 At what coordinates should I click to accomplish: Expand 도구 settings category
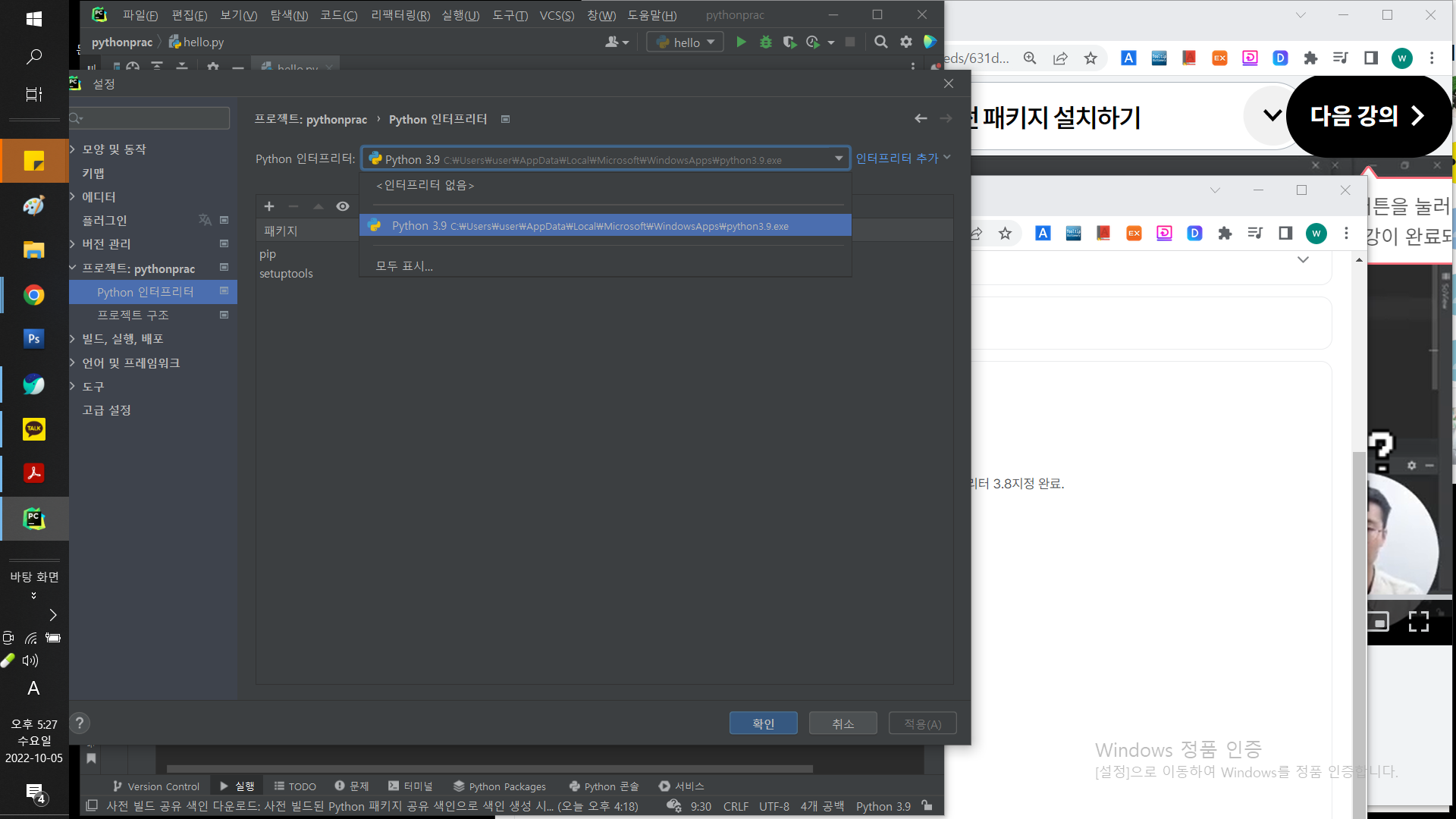[x=73, y=387]
